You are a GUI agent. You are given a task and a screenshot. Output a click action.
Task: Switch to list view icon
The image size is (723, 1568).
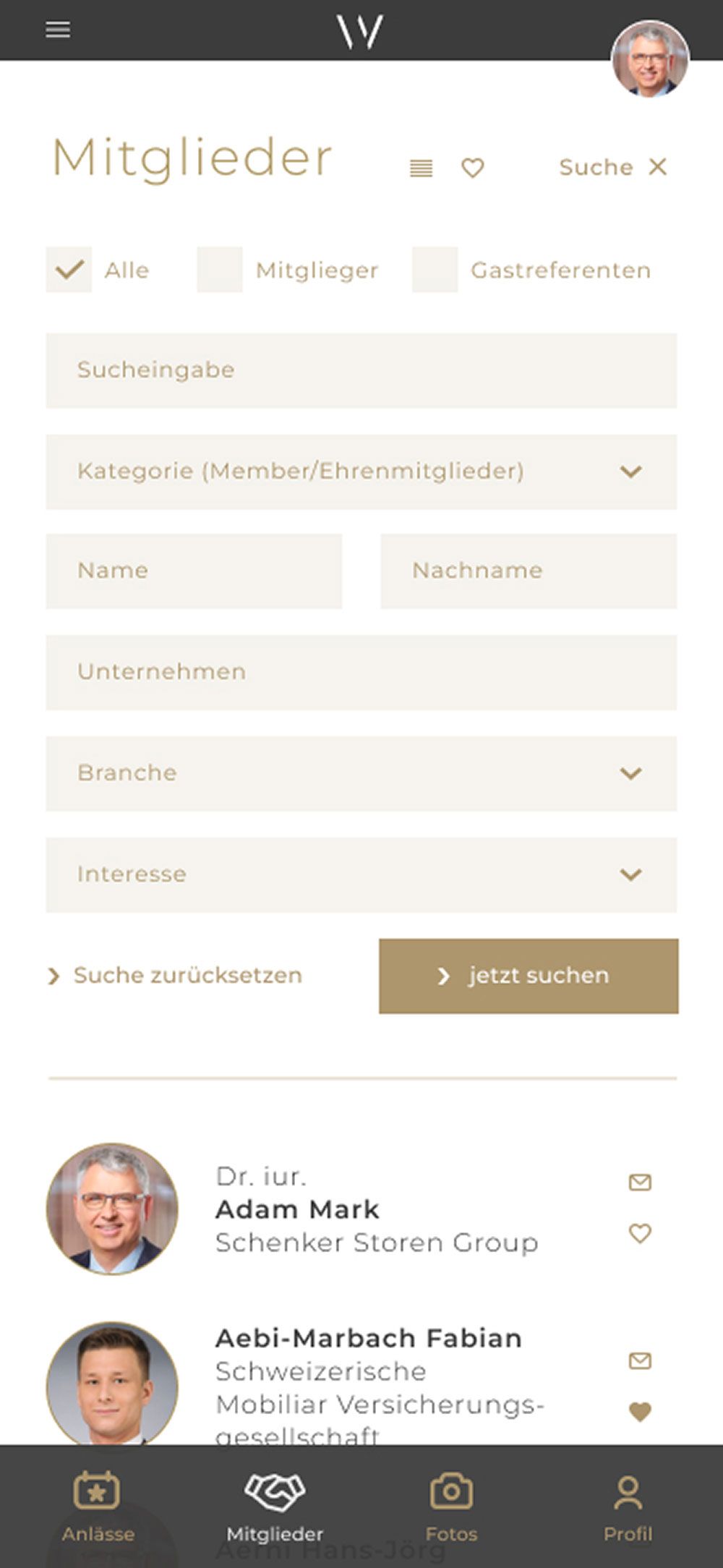coord(422,169)
